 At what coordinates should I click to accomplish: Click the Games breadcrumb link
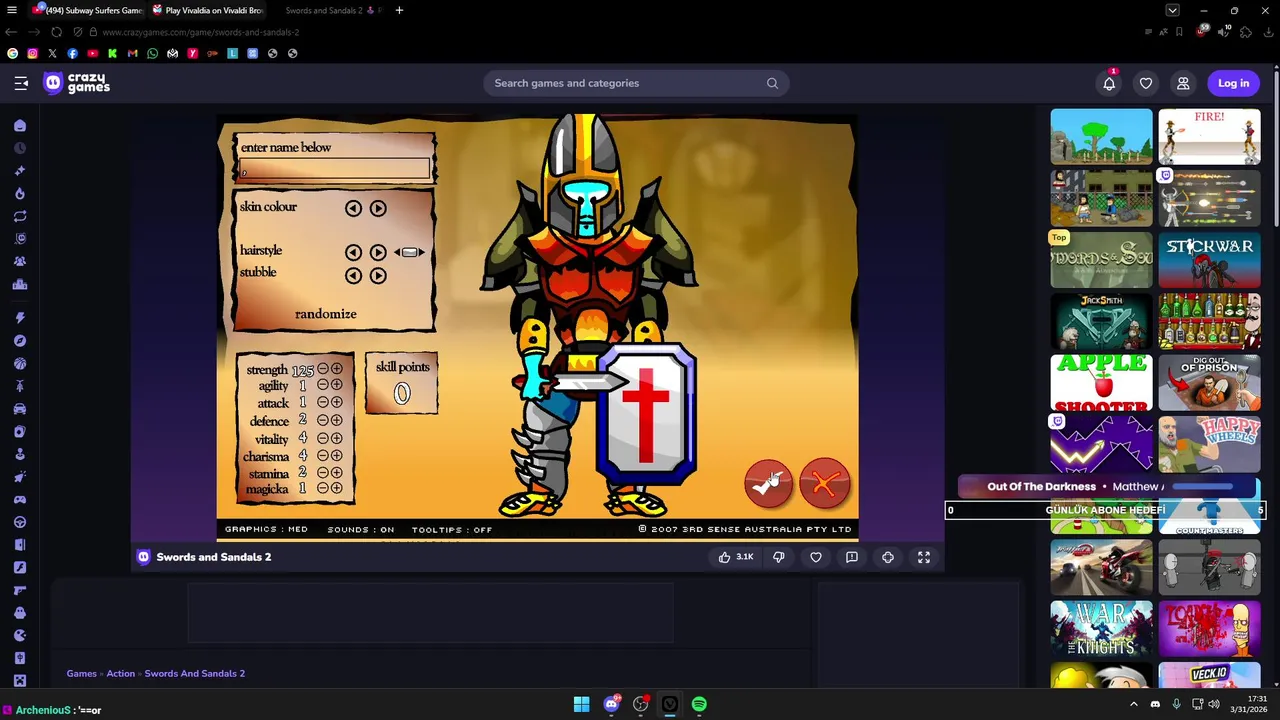point(82,673)
